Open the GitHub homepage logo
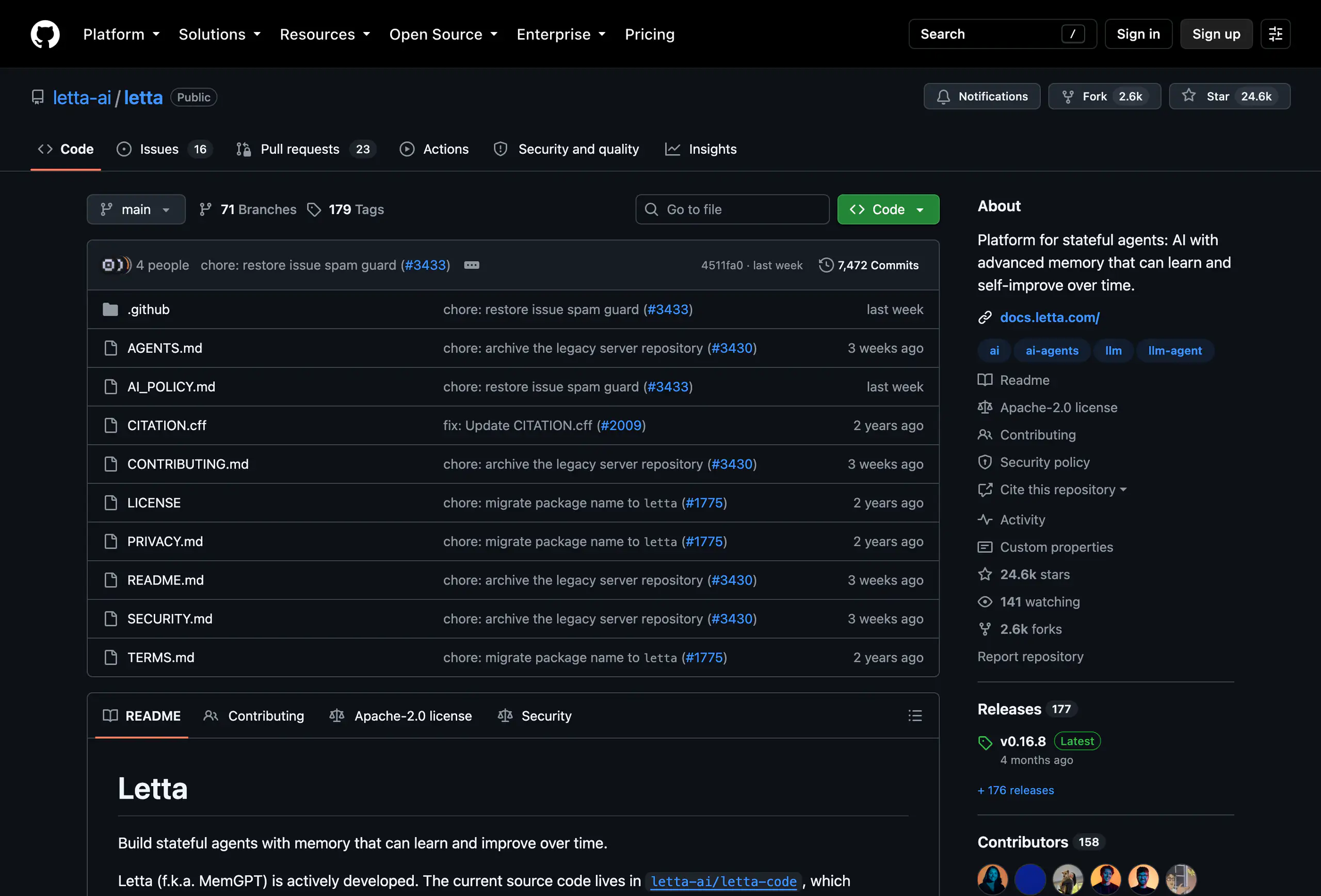The width and height of the screenshot is (1321, 896). click(x=45, y=34)
